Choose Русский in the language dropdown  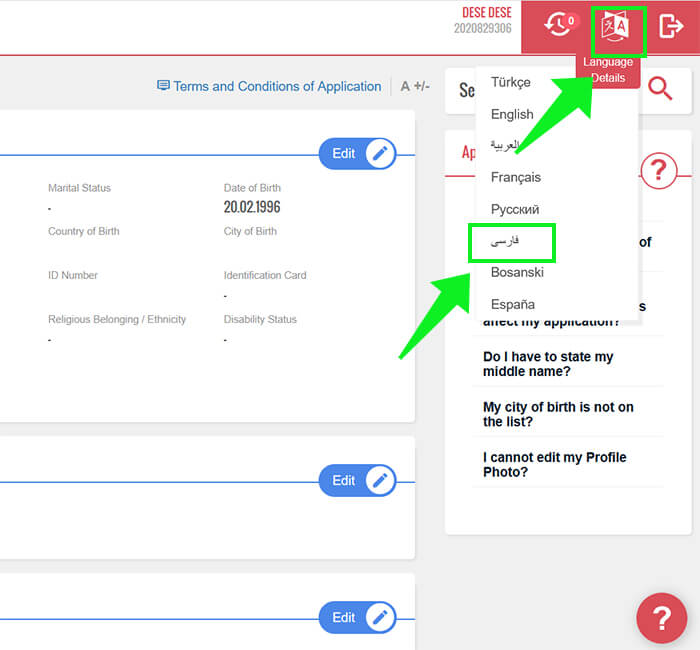pyautogui.click(x=515, y=209)
